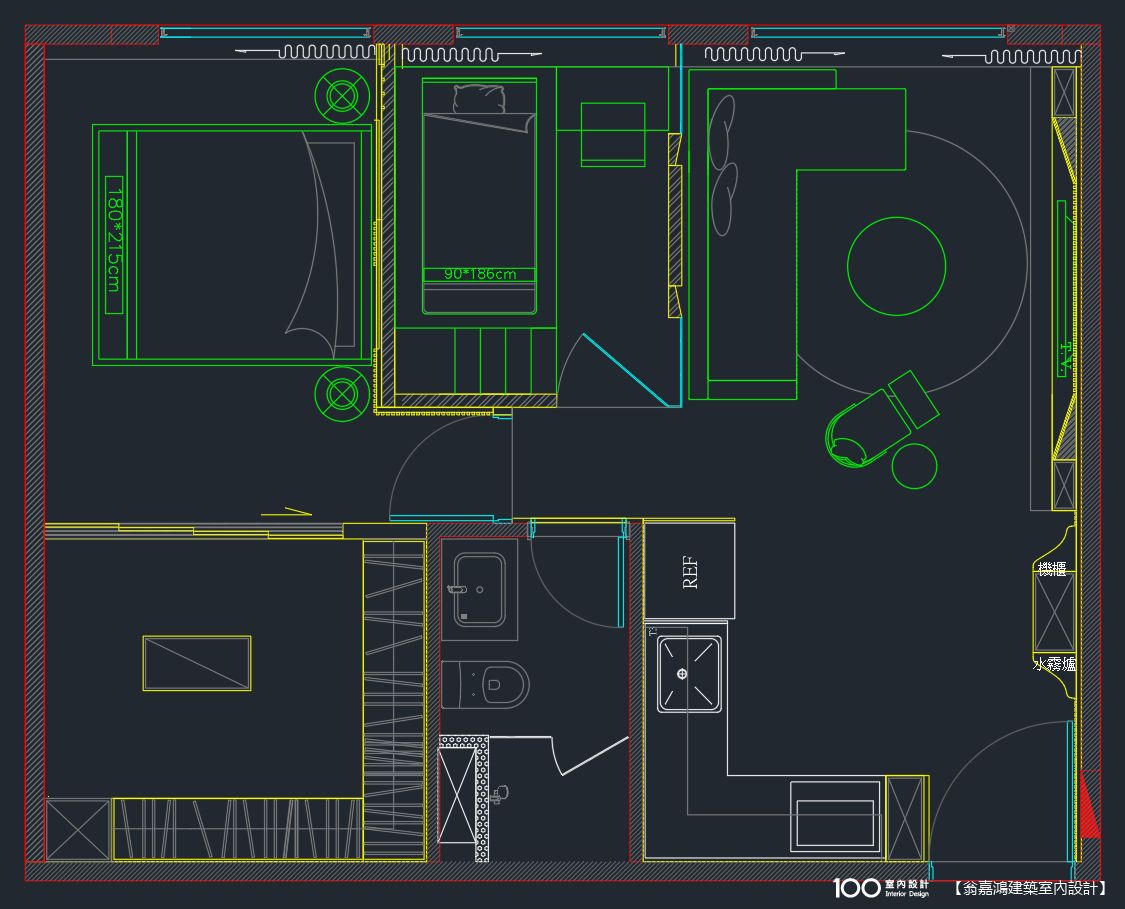Select the yellow island in walk-in closet
This screenshot has width=1125, height=909.
click(196, 663)
